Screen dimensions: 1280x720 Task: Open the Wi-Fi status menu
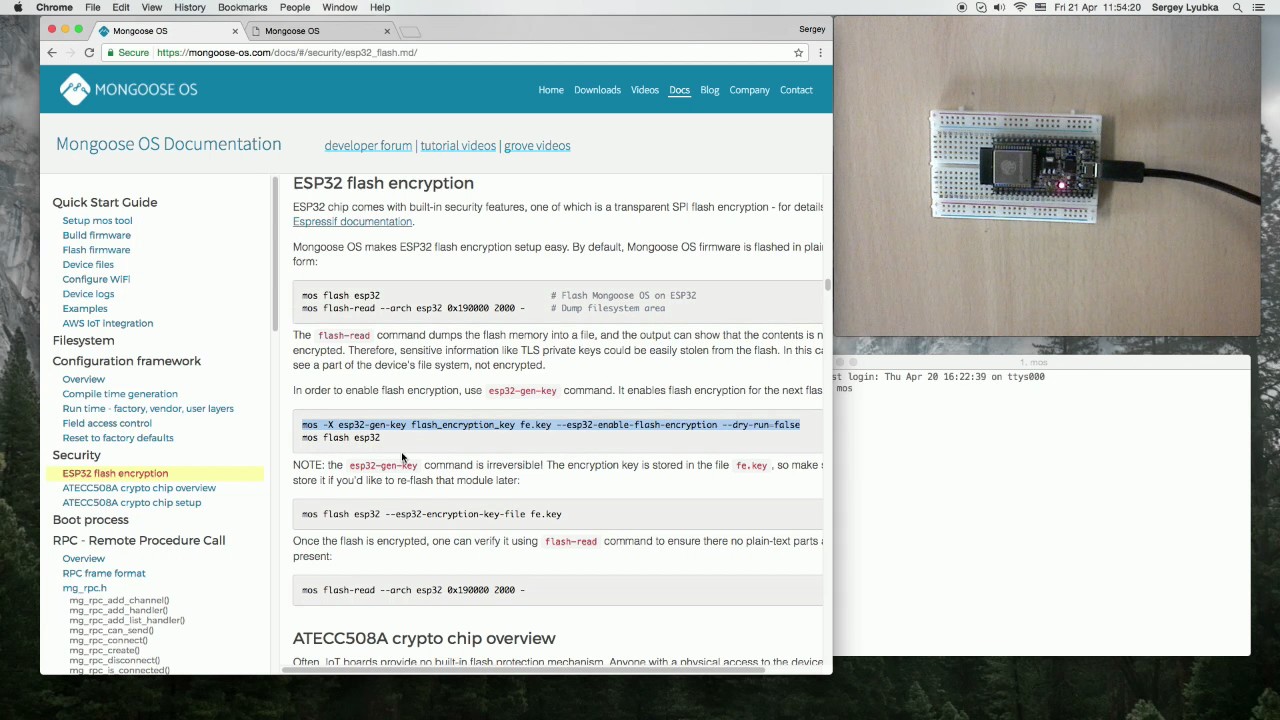[x=1020, y=7]
